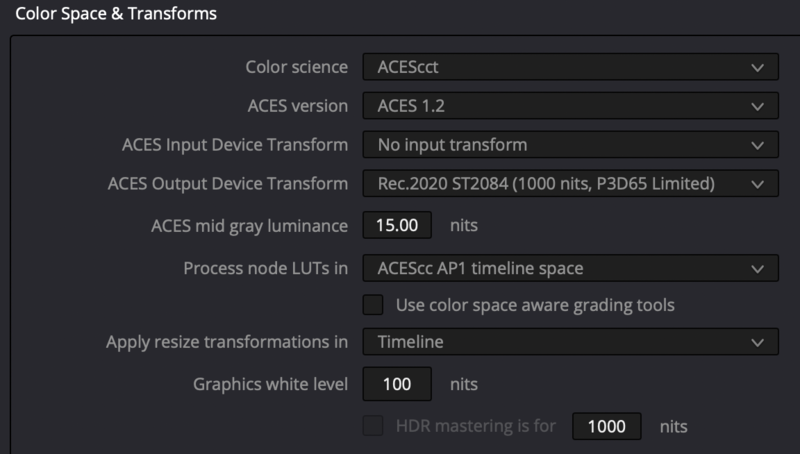
Task: Open the ACES Input Device Transform dropdown
Action: point(568,145)
